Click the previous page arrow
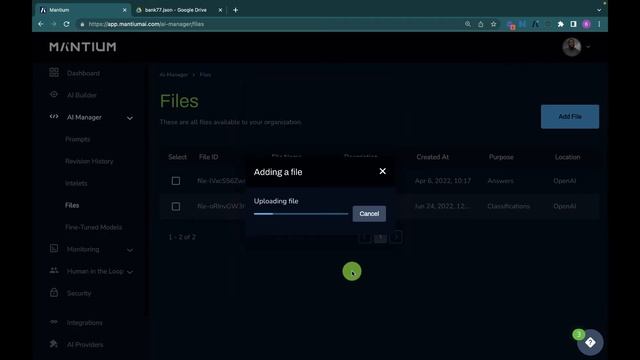 pos(365,237)
